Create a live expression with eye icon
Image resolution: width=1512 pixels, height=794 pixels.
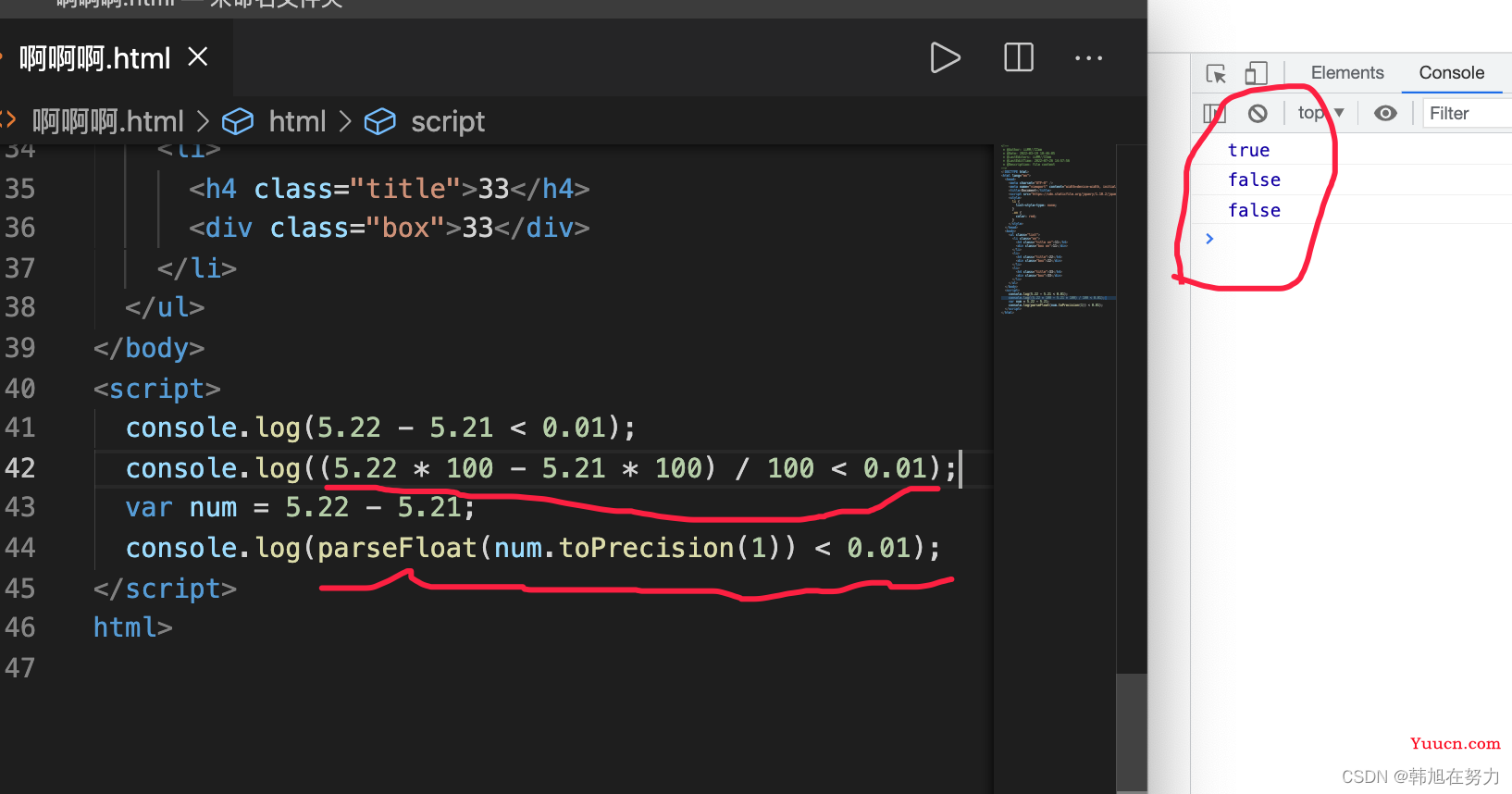pos(1385,113)
